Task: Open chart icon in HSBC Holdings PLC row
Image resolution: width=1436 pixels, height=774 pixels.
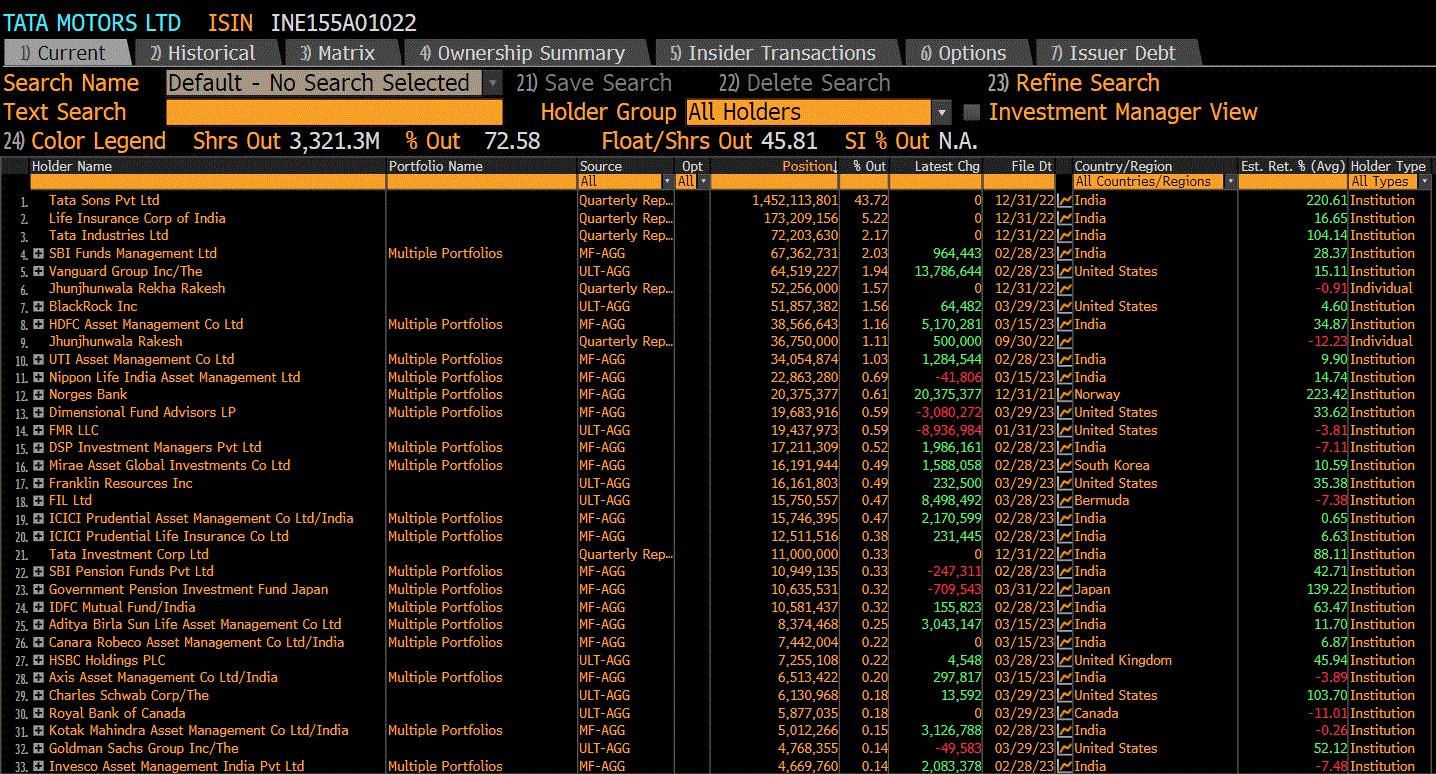Action: click(x=1065, y=660)
